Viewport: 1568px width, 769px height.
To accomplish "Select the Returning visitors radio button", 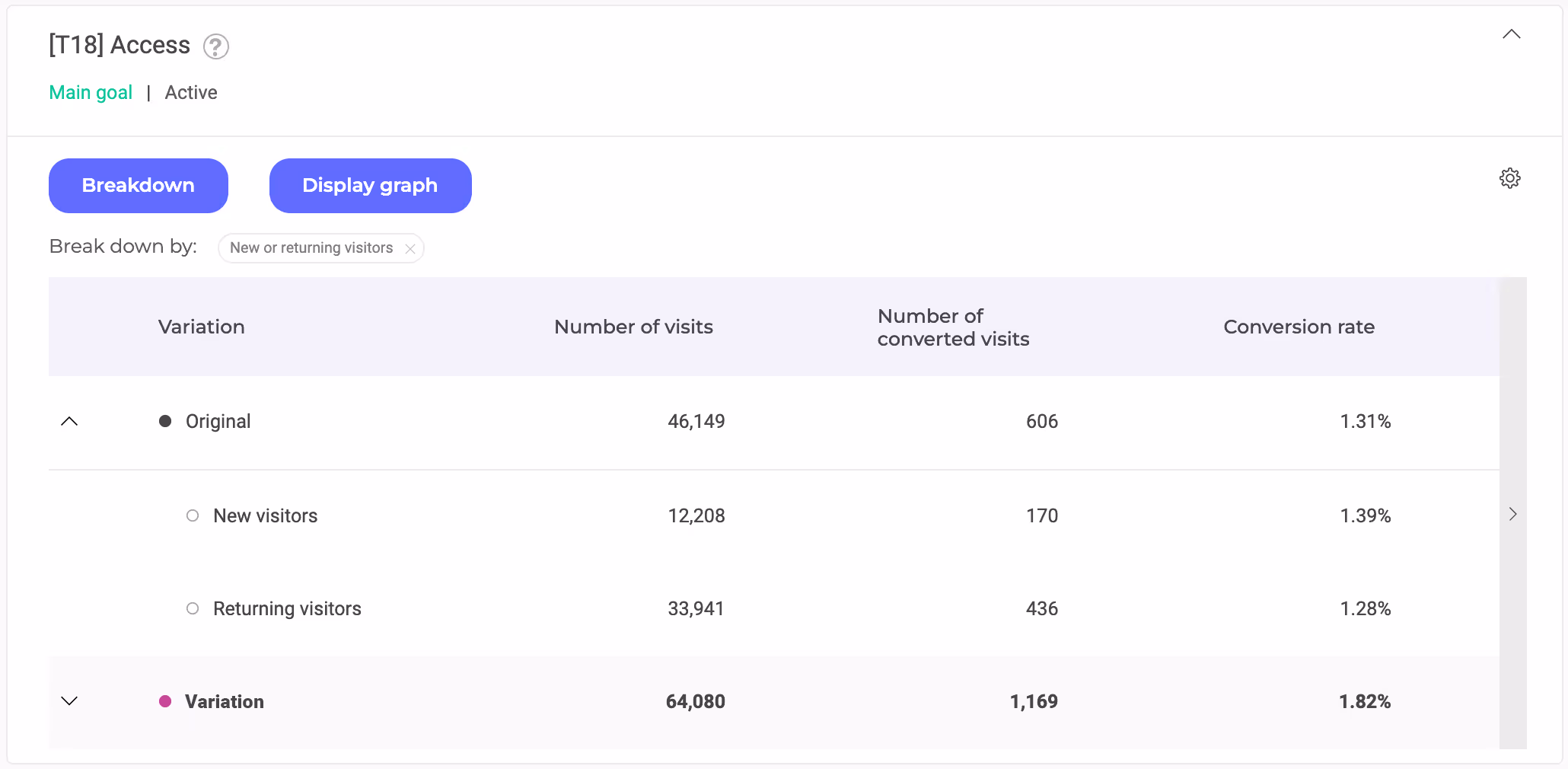I will click(192, 608).
